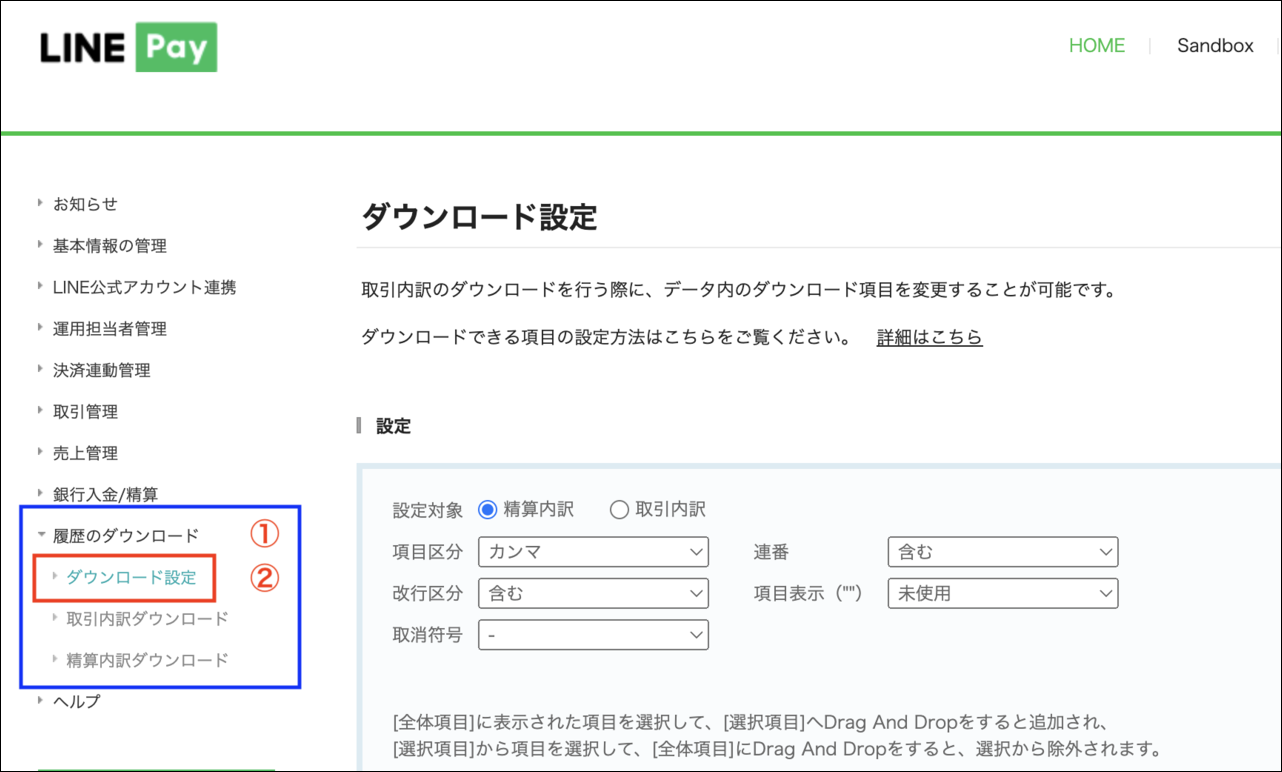
Task: Follow the 詳細はこちら link
Action: tap(930, 338)
